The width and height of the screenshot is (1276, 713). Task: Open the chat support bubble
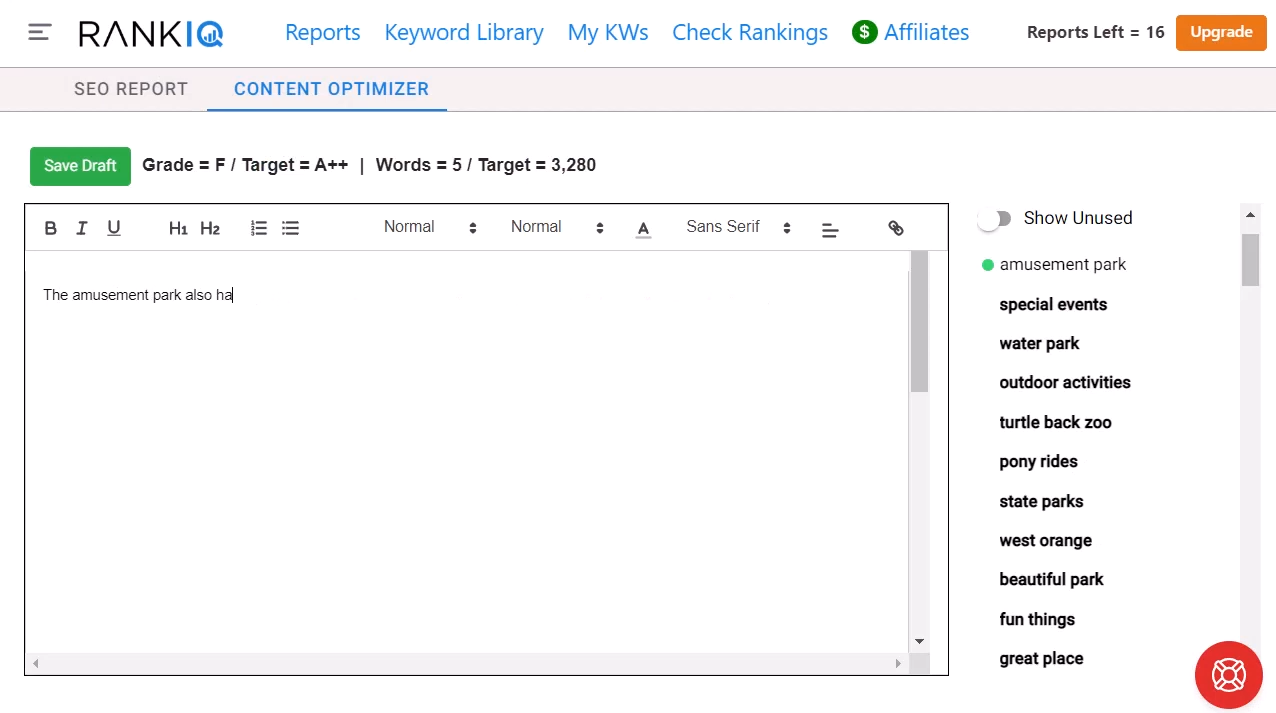1228,674
